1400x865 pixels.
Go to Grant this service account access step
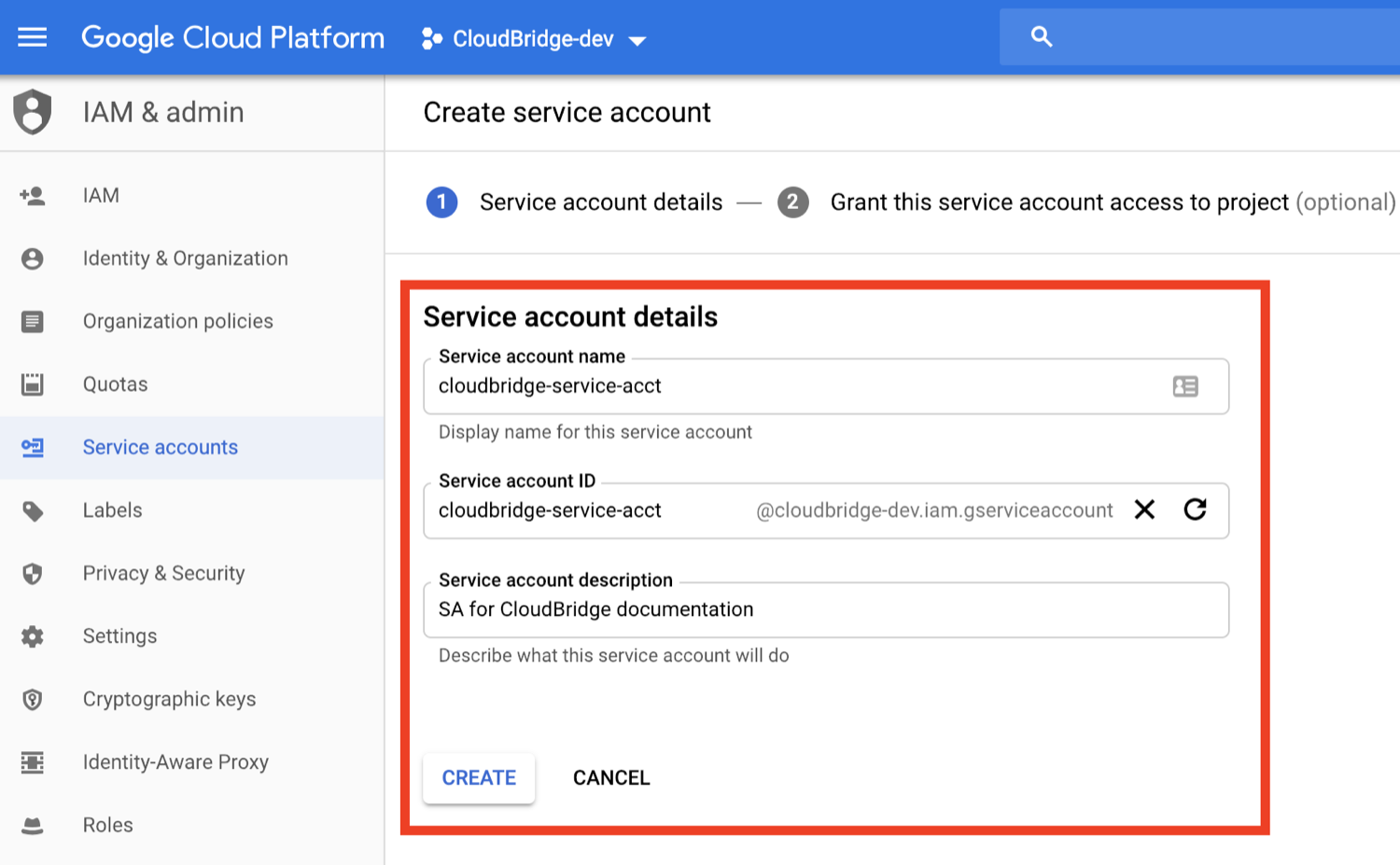1113,202
